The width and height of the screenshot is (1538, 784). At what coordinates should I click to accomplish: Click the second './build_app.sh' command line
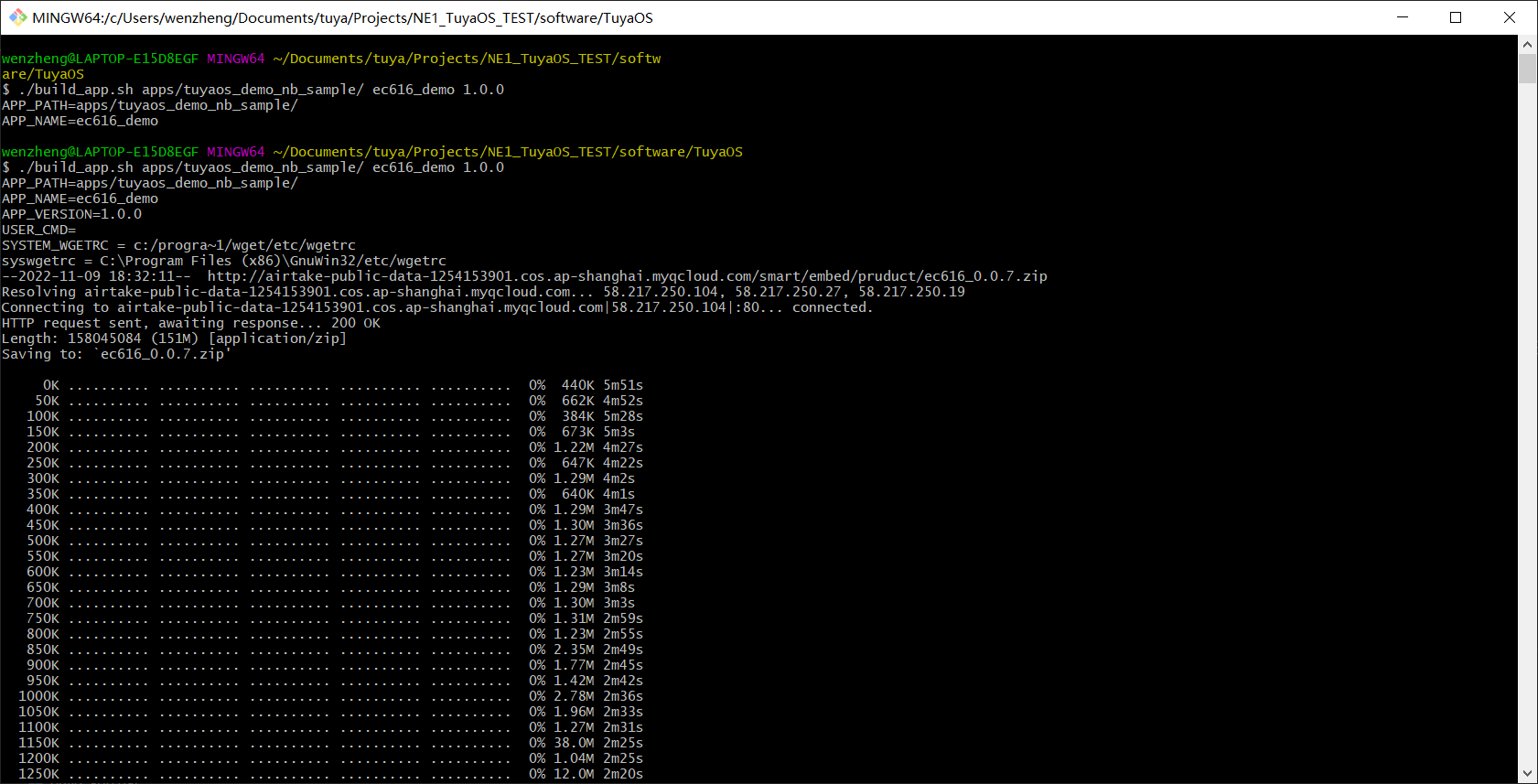[253, 167]
